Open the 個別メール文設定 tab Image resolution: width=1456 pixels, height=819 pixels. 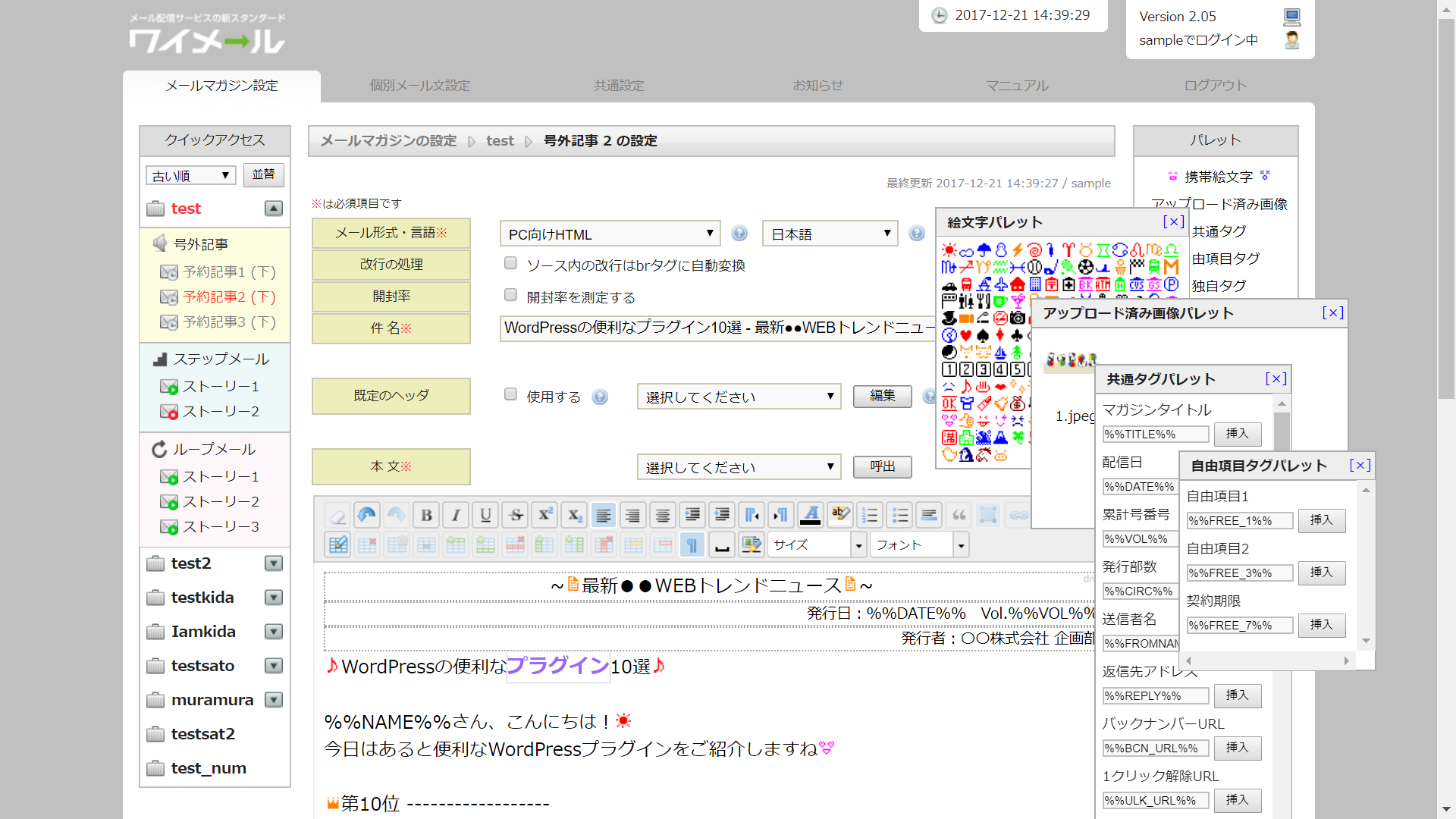(419, 86)
